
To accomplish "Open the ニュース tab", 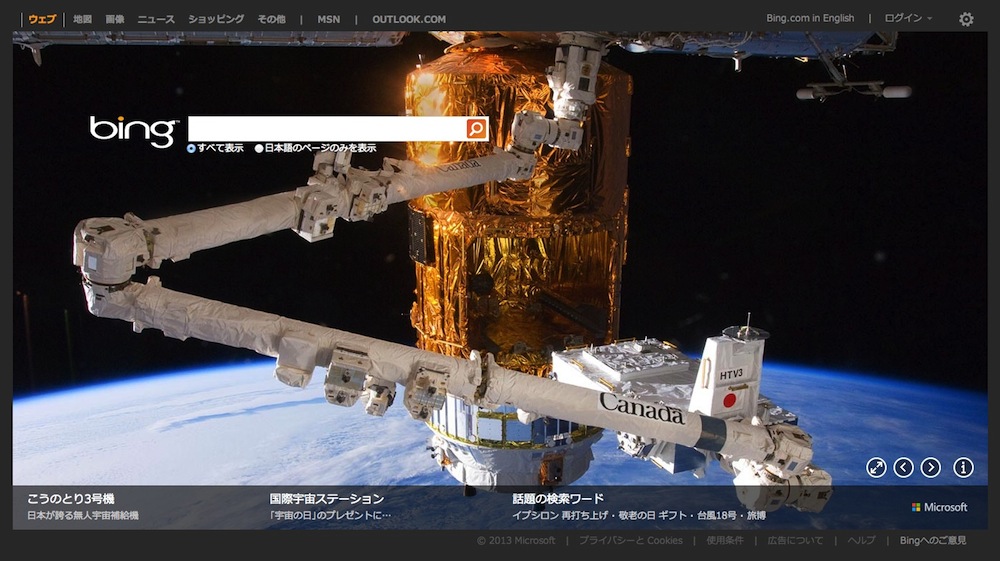I will pyautogui.click(x=156, y=19).
